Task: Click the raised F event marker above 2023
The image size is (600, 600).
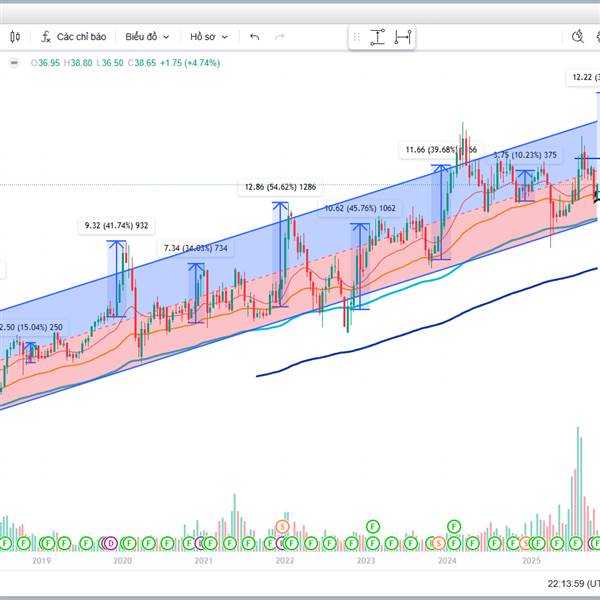Action: click(373, 527)
